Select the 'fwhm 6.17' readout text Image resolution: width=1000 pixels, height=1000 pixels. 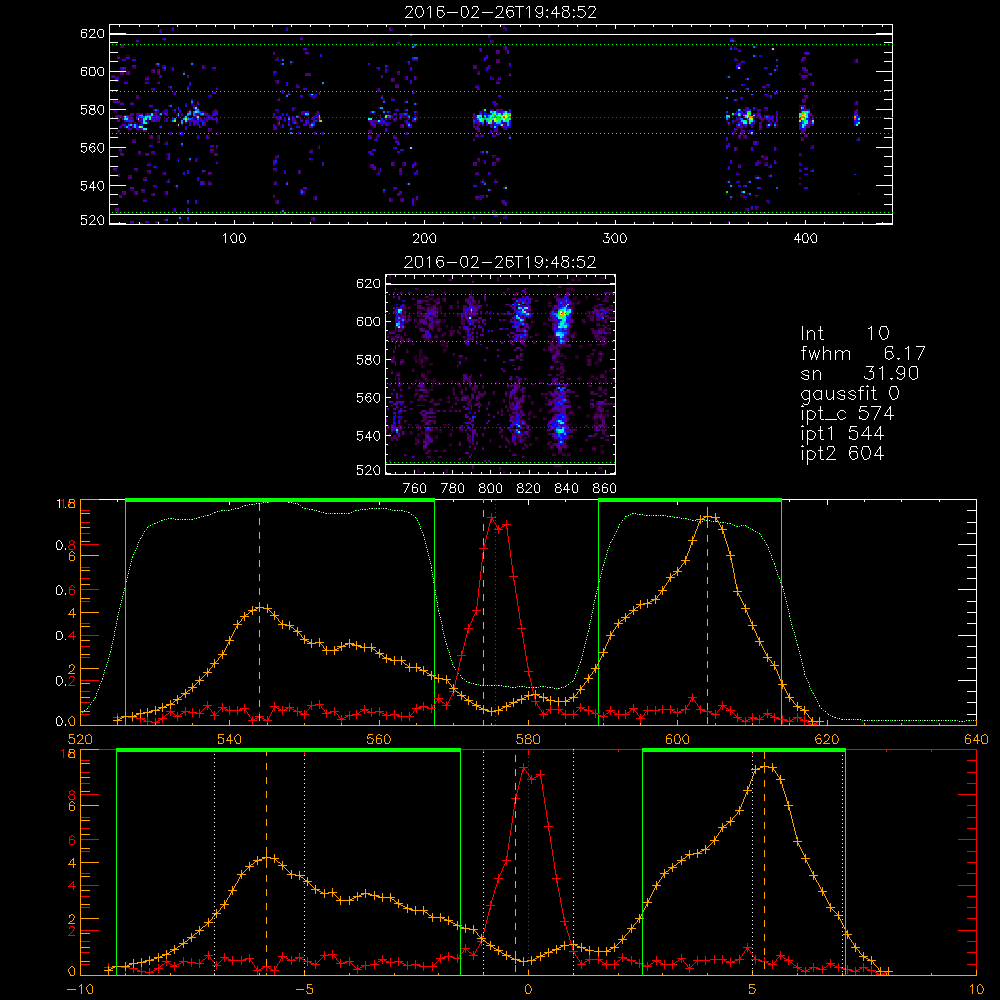863,353
